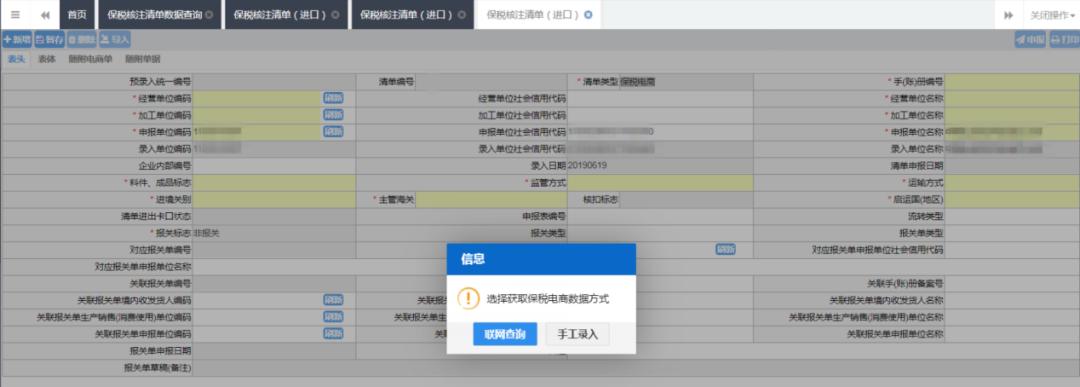Screen dimensions: 1080x387
Task: Click the hamburger menu icon
Action: [x=15, y=14]
